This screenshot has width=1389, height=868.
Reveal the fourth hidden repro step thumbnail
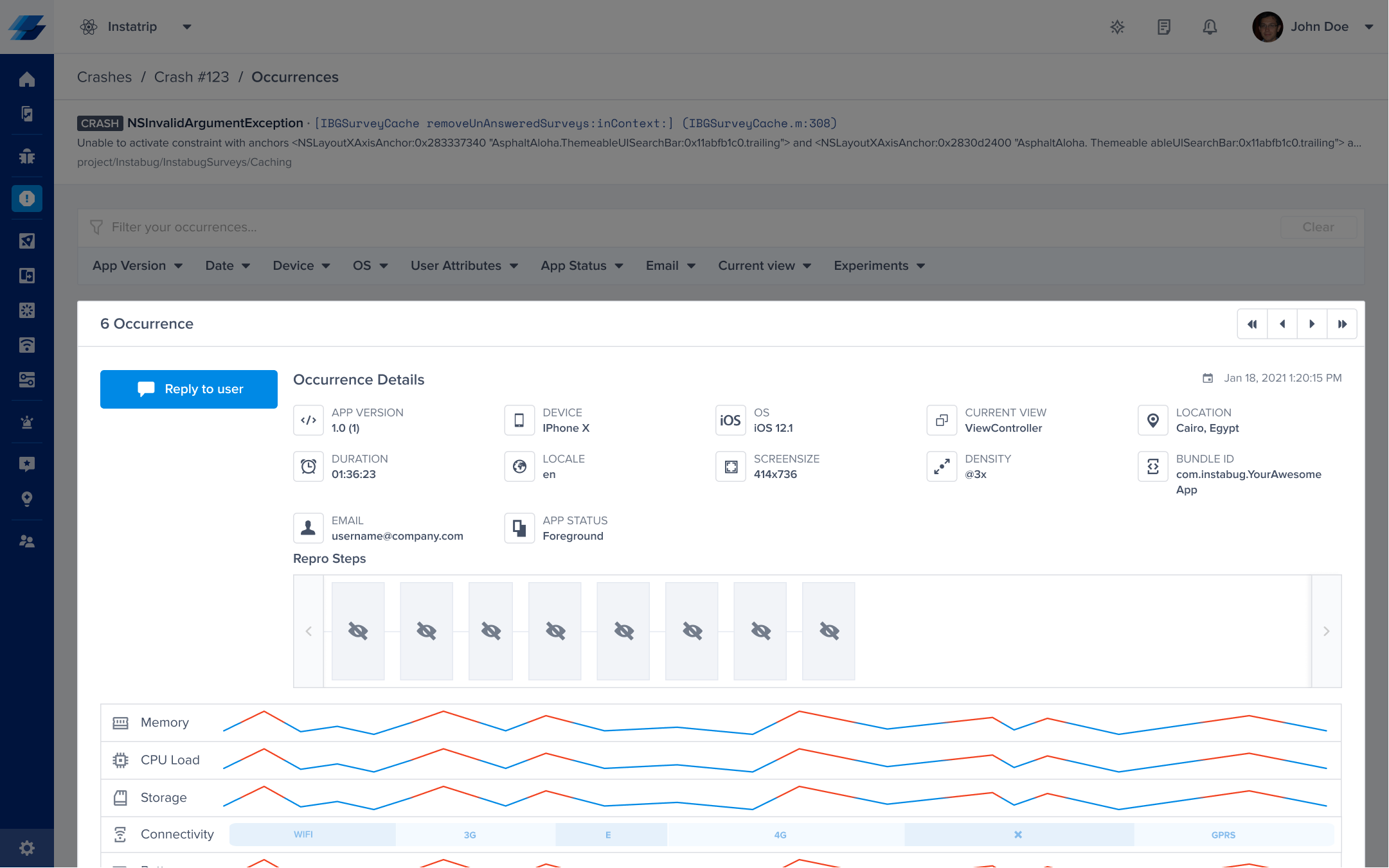555,631
